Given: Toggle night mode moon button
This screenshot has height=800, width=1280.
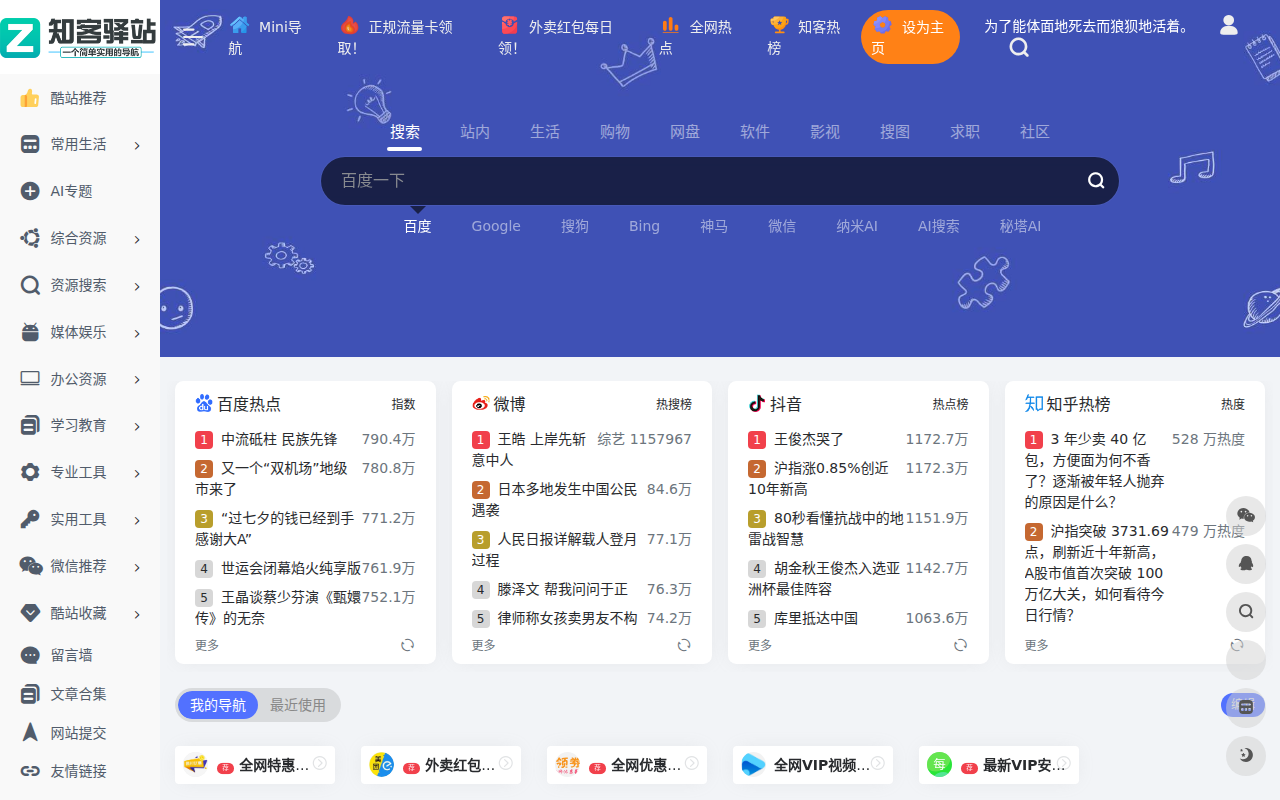Looking at the screenshot, I should pyautogui.click(x=1246, y=756).
